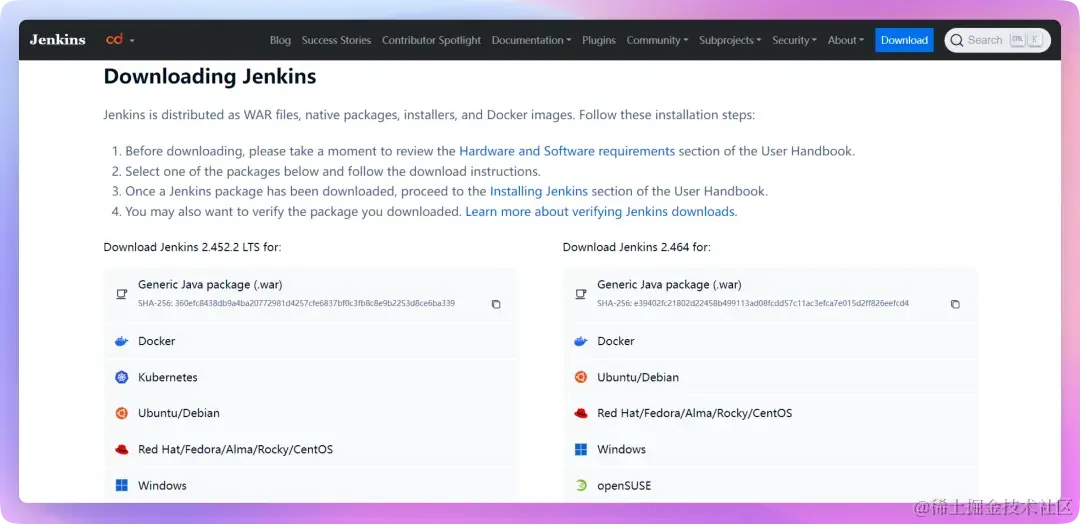
Task: Click the Windows logo icon under LTS
Action: point(121,485)
